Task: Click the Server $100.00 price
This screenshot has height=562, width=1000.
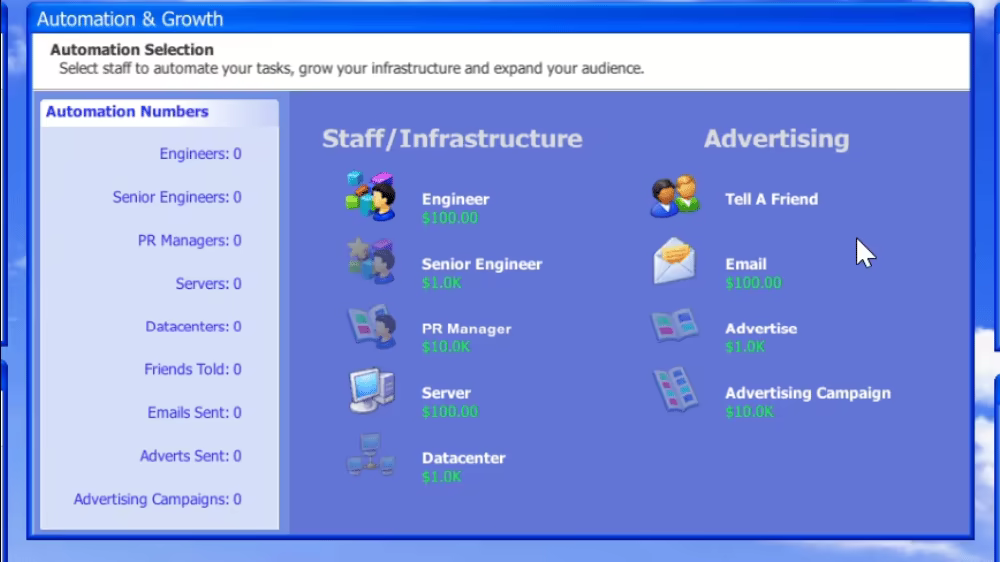Action: coord(450,411)
